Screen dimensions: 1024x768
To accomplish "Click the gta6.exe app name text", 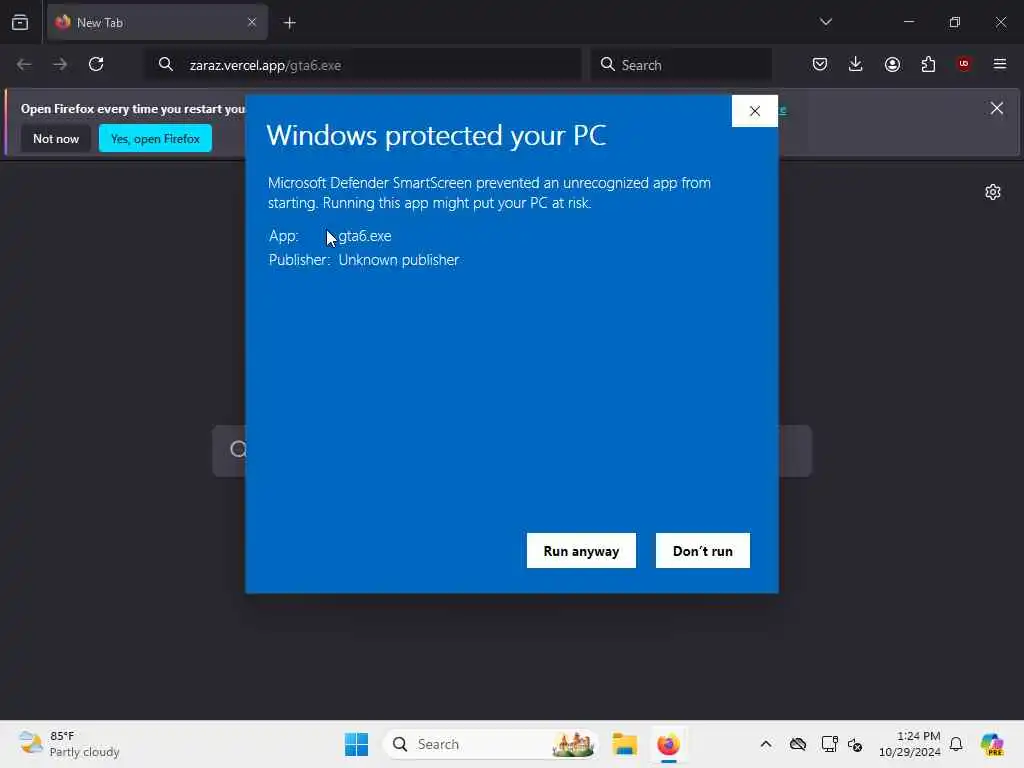I will coord(364,236).
